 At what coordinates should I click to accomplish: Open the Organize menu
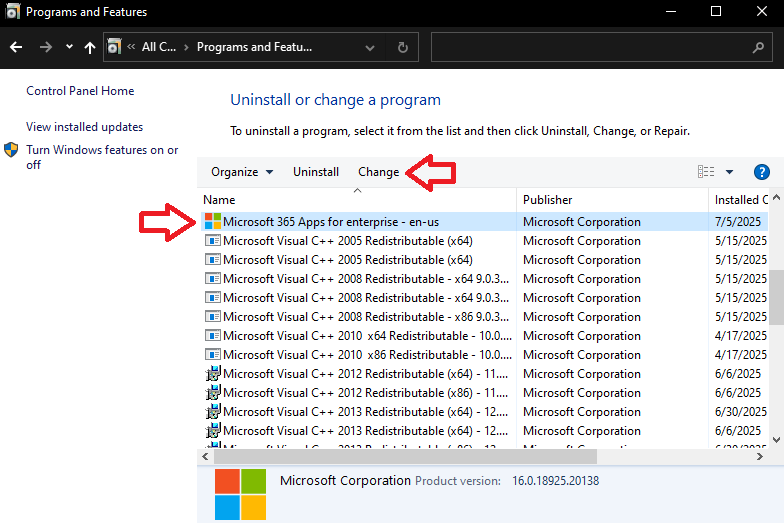(242, 172)
